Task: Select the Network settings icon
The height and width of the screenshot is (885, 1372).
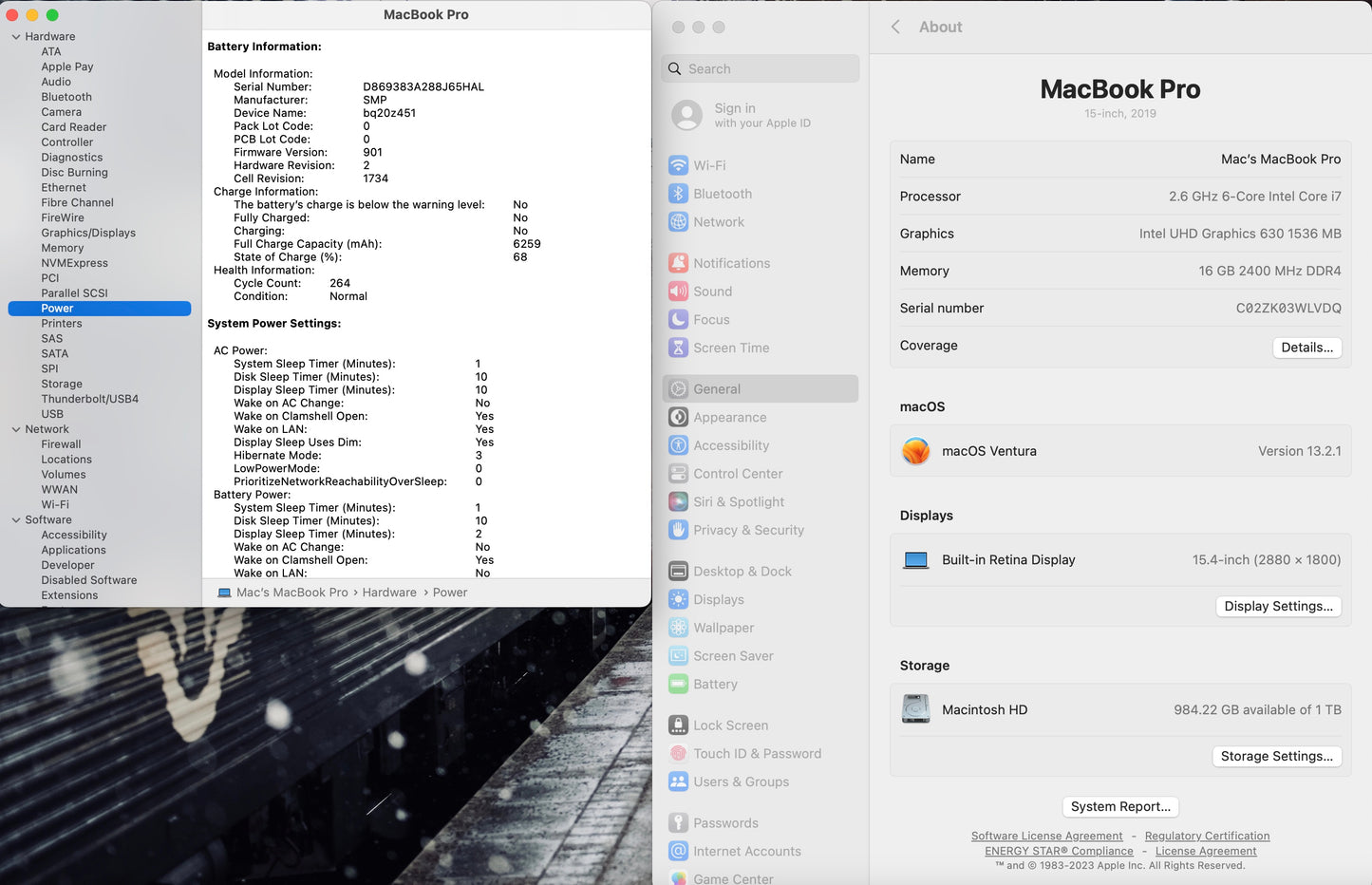Action: [x=719, y=221]
